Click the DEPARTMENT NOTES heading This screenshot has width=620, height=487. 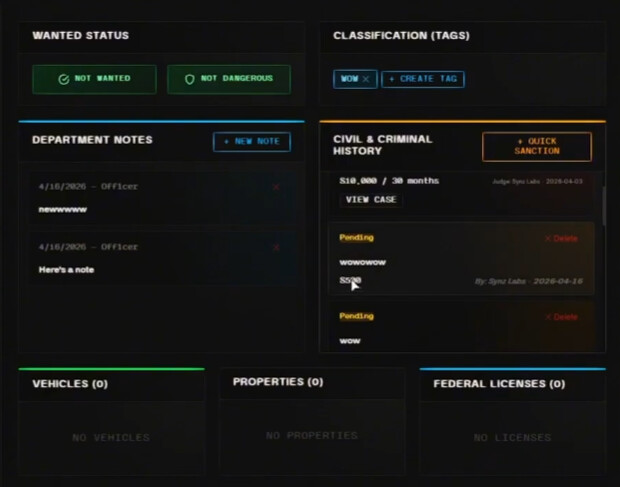92,140
